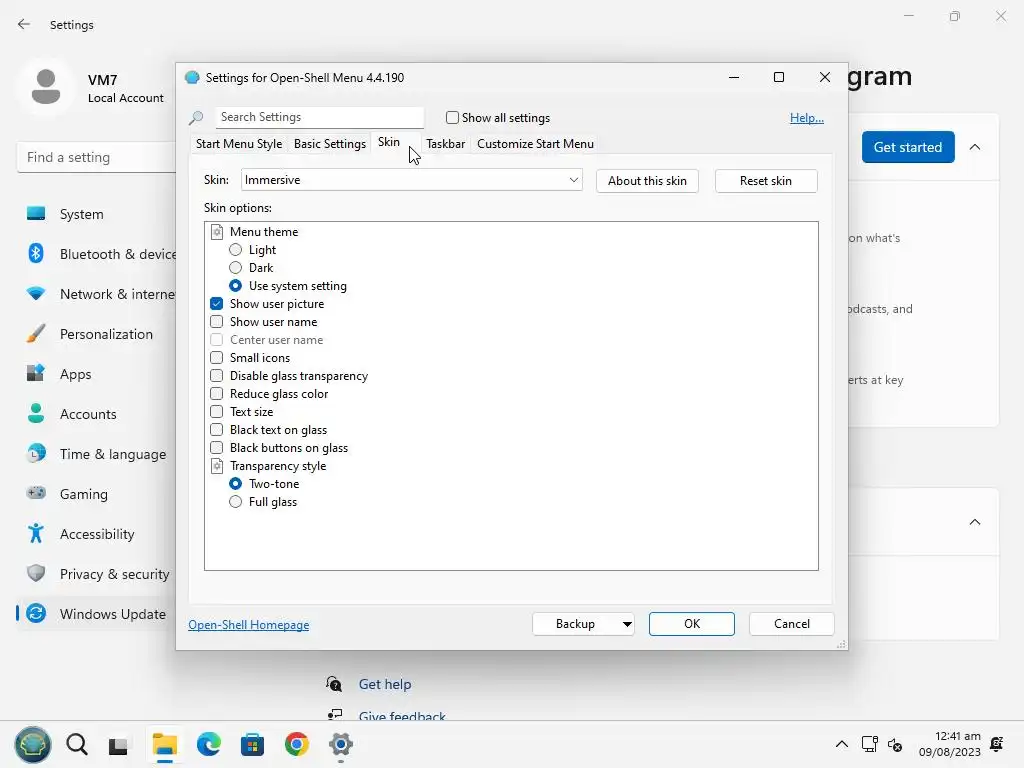Select the Light menu theme
1024x768 pixels.
(x=235, y=249)
